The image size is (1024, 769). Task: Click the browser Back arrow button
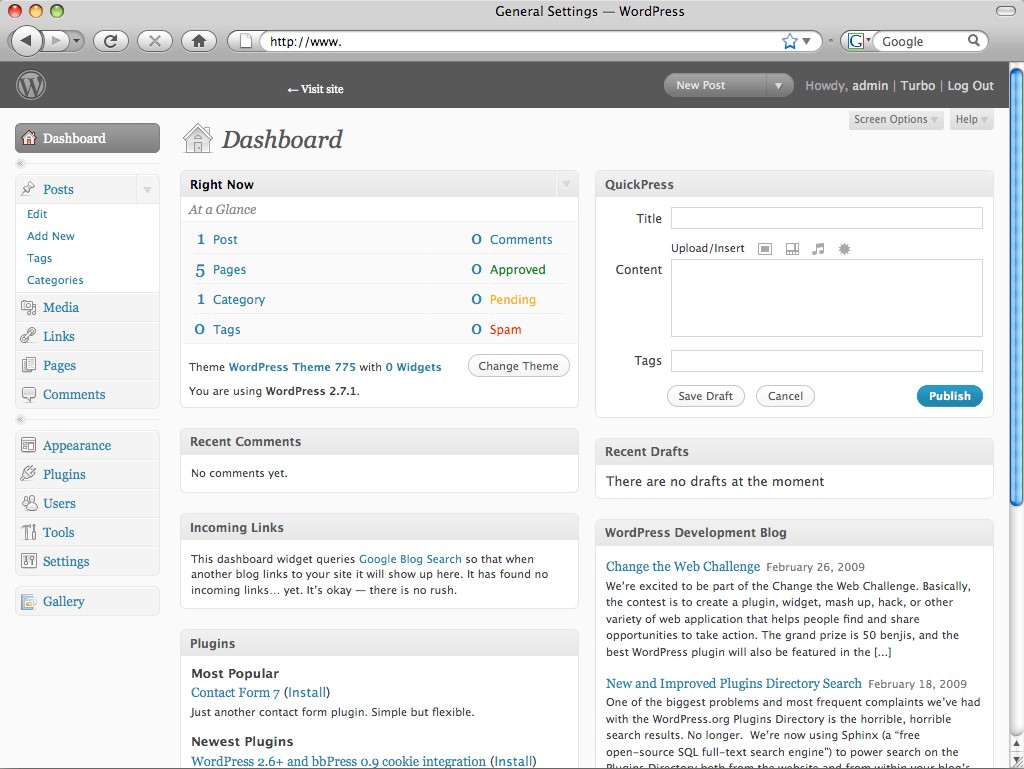point(25,41)
